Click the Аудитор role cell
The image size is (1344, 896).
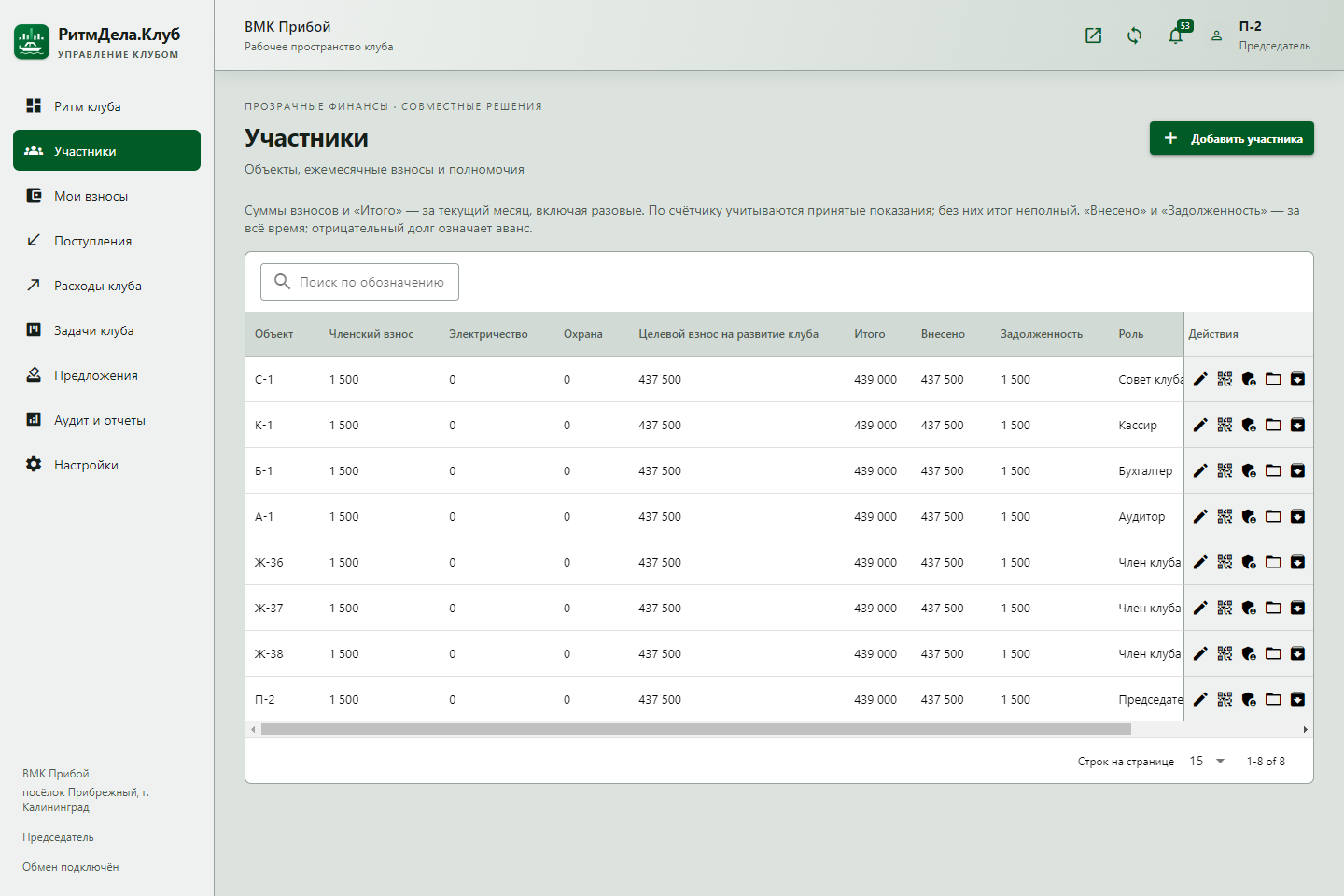[x=1141, y=516]
